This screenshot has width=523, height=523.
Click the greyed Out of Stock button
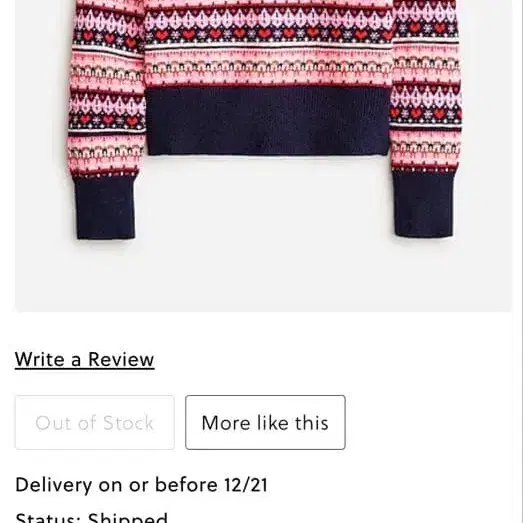95,422
